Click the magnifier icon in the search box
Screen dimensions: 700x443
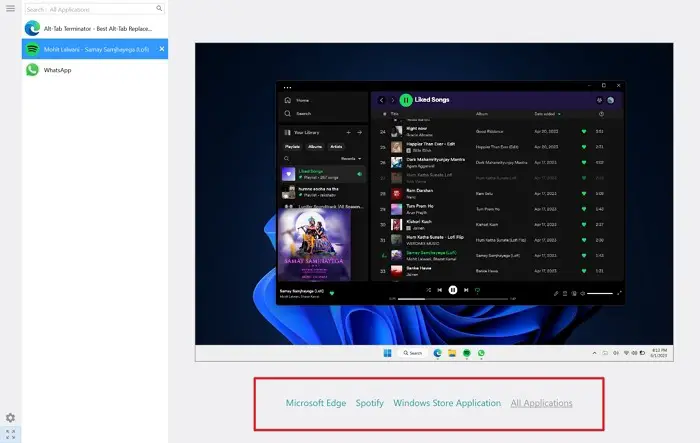coord(159,8)
